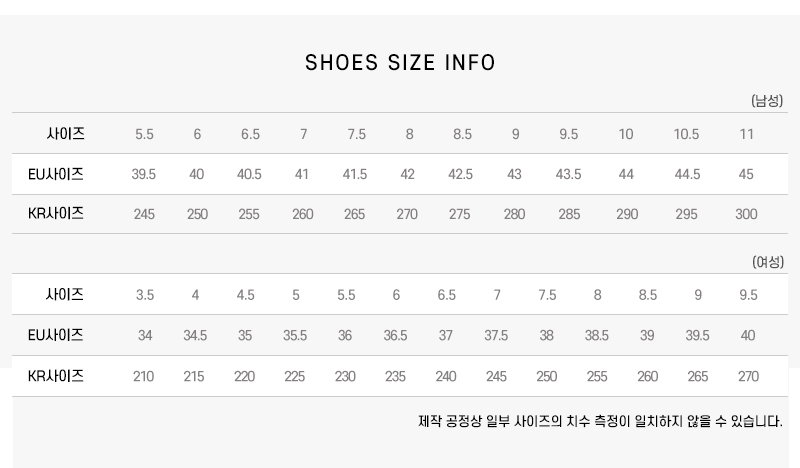This screenshot has width=800, height=468.
Task: Choose KR size 210 cell
Action: click(144, 376)
